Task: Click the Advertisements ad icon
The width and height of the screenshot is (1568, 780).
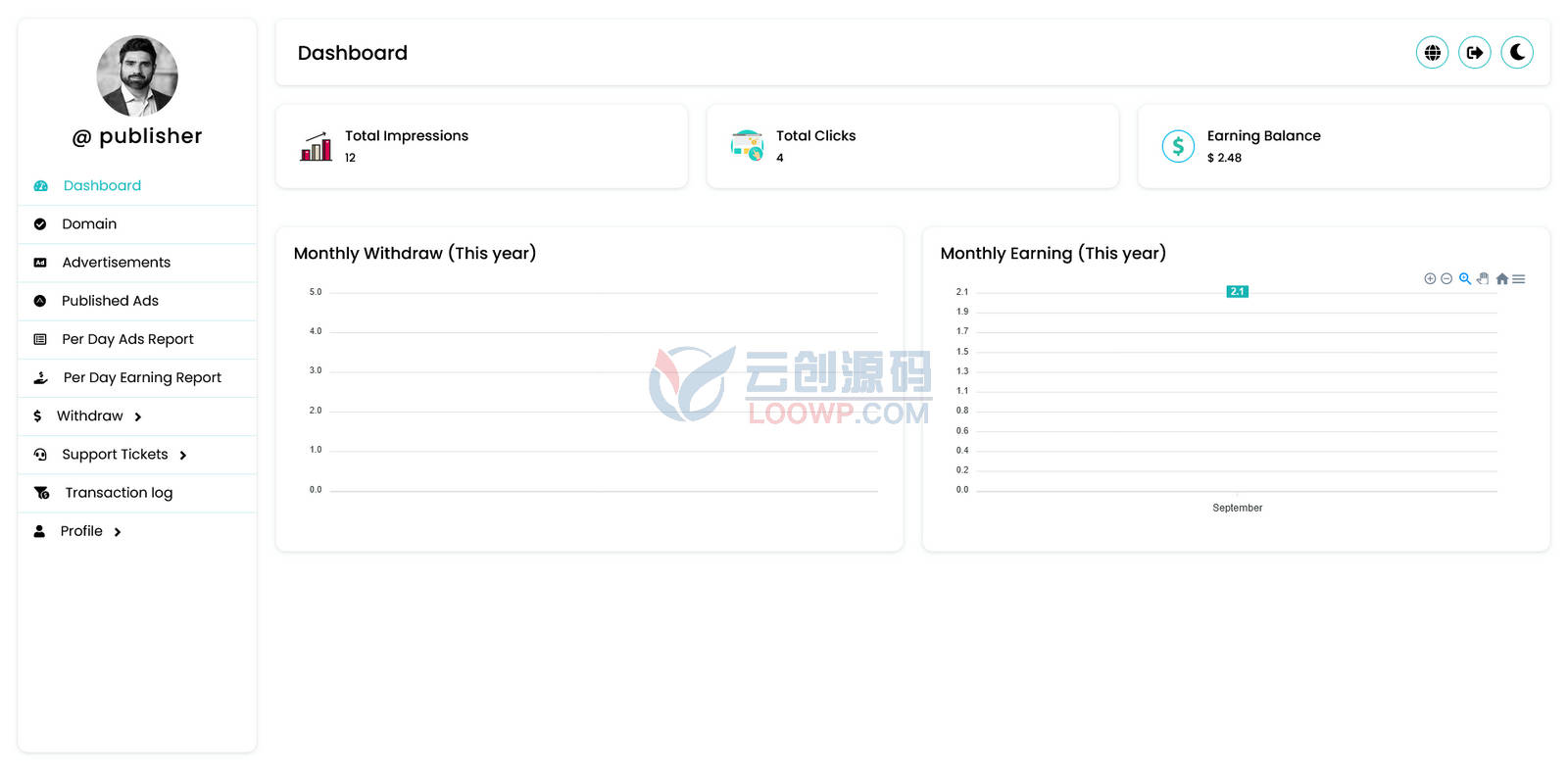Action: click(40, 263)
